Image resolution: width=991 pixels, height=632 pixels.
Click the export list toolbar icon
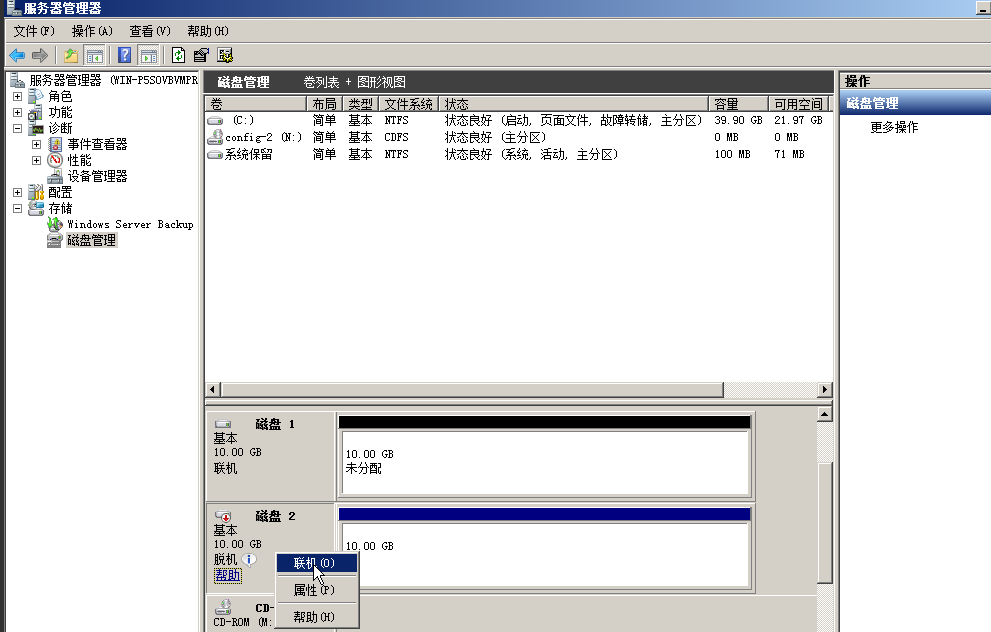coord(198,54)
